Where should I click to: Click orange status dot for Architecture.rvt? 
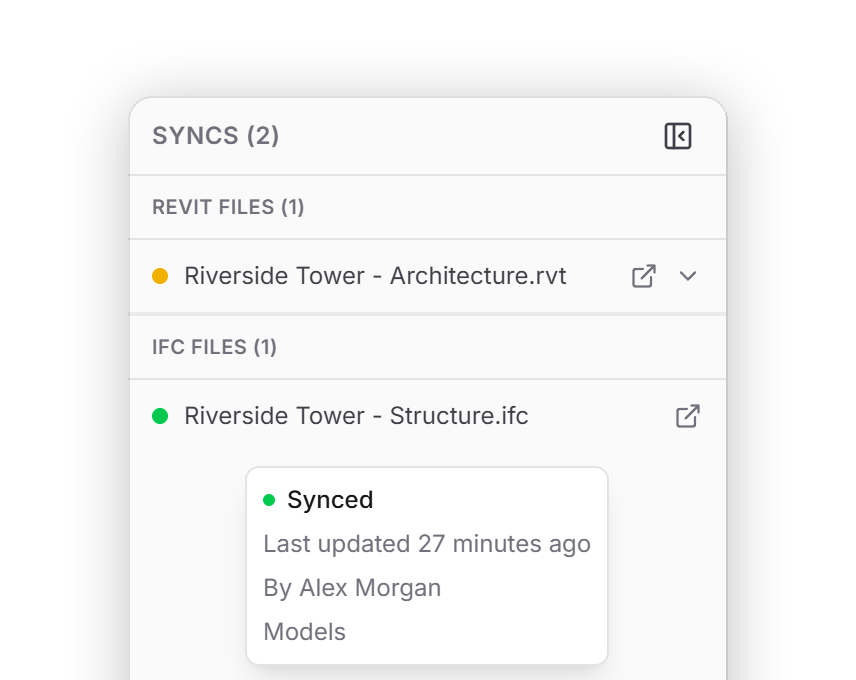click(x=160, y=276)
